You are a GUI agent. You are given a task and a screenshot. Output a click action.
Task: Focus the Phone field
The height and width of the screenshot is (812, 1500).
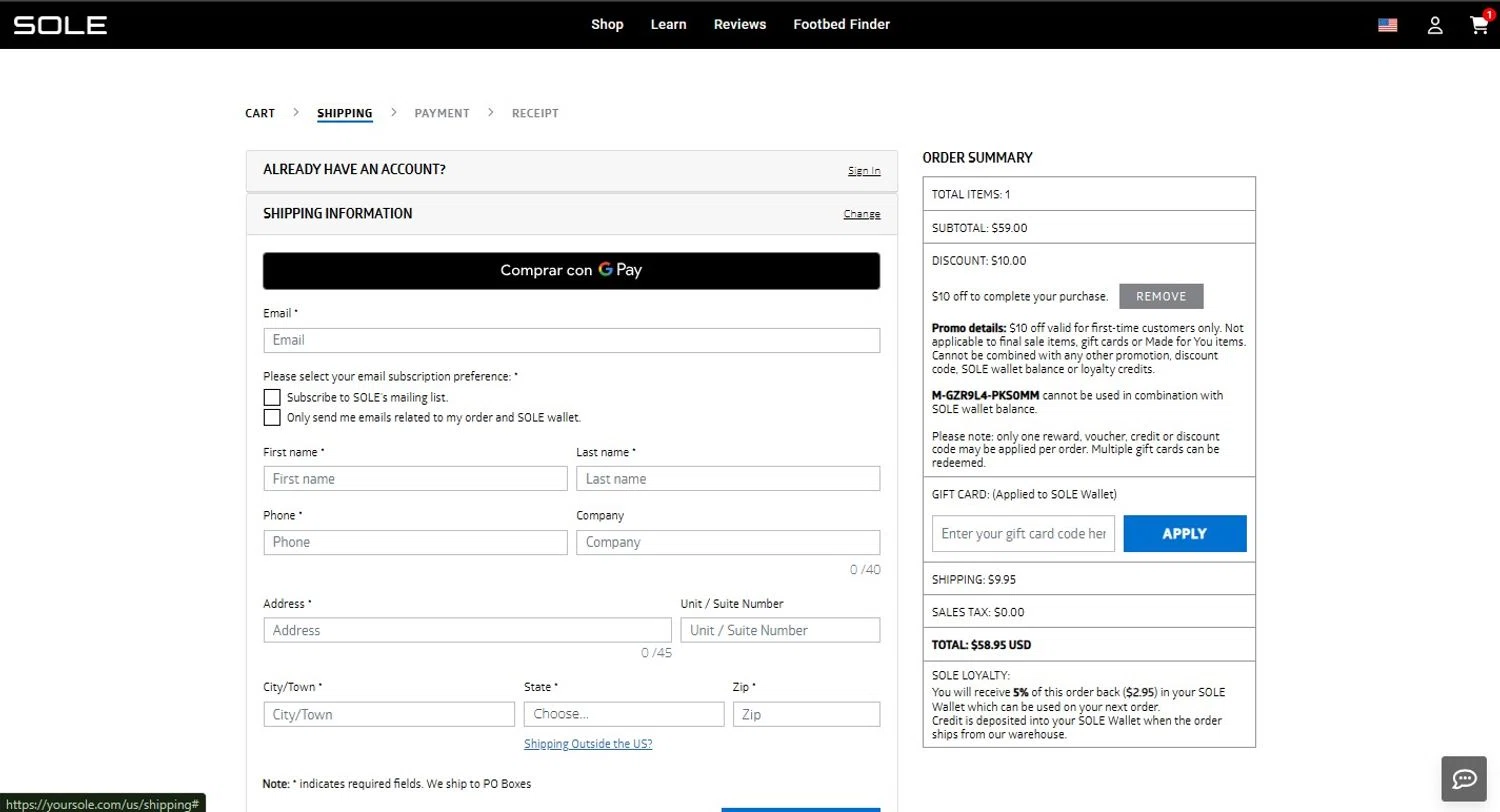[415, 542]
